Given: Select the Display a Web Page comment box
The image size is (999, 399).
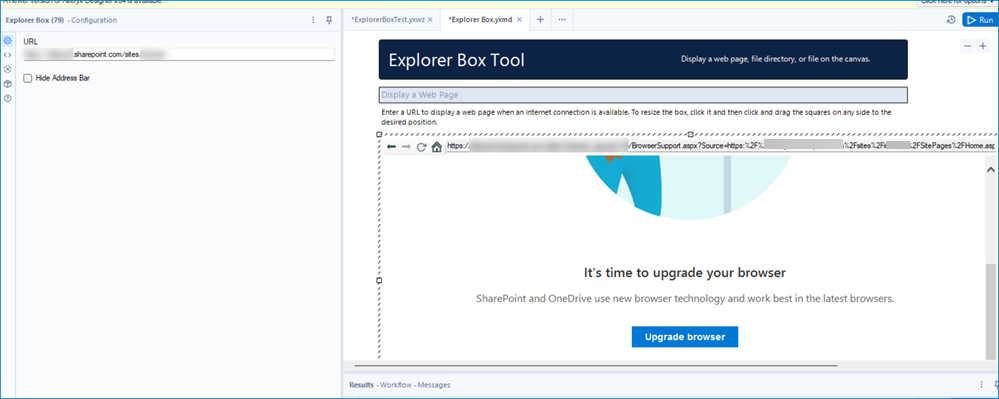Looking at the screenshot, I should [x=643, y=95].
